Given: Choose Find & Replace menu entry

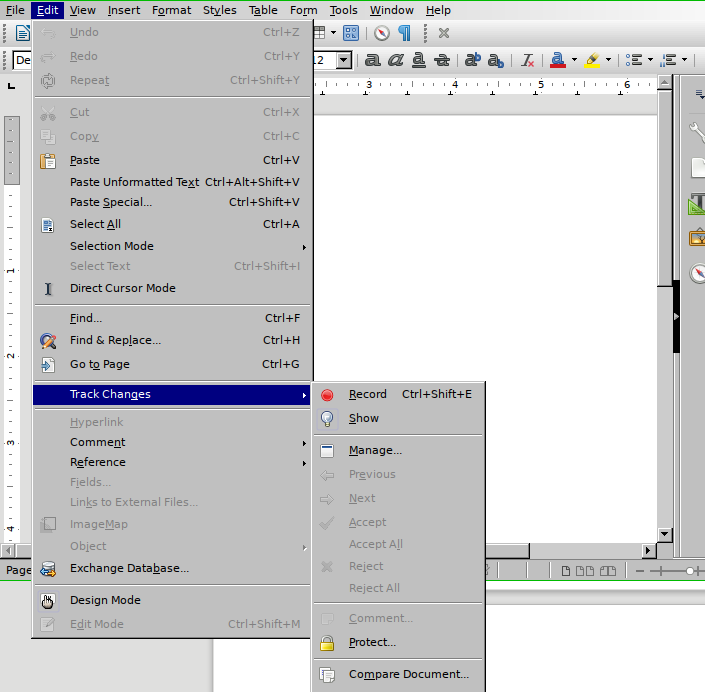Looking at the screenshot, I should click(172, 340).
